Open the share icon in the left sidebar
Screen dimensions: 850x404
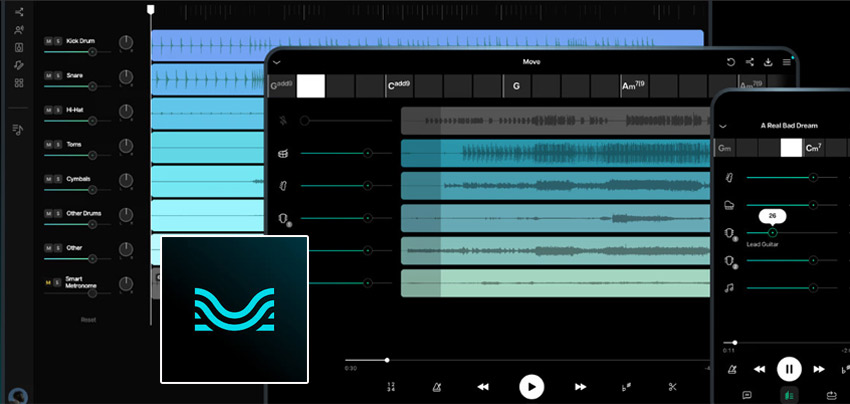click(20, 12)
